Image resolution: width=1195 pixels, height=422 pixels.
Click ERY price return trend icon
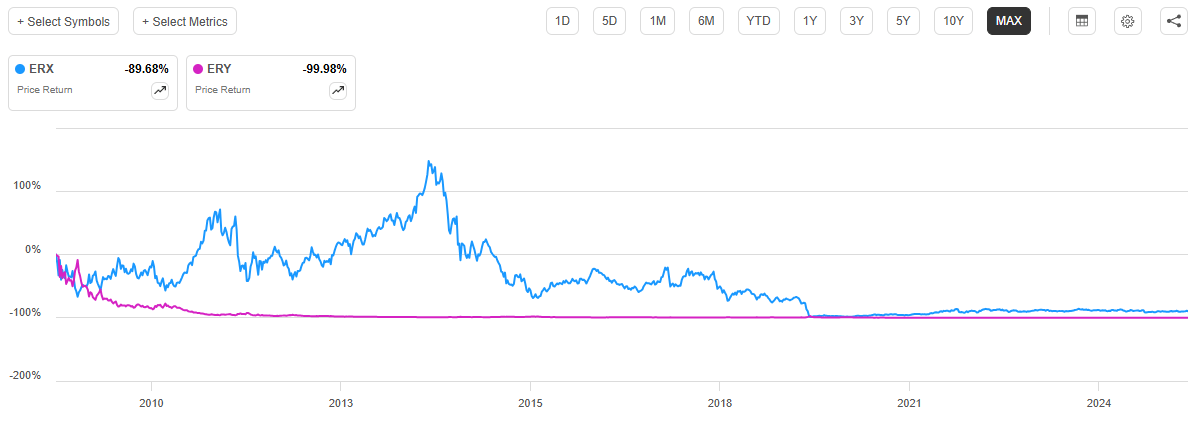(338, 91)
